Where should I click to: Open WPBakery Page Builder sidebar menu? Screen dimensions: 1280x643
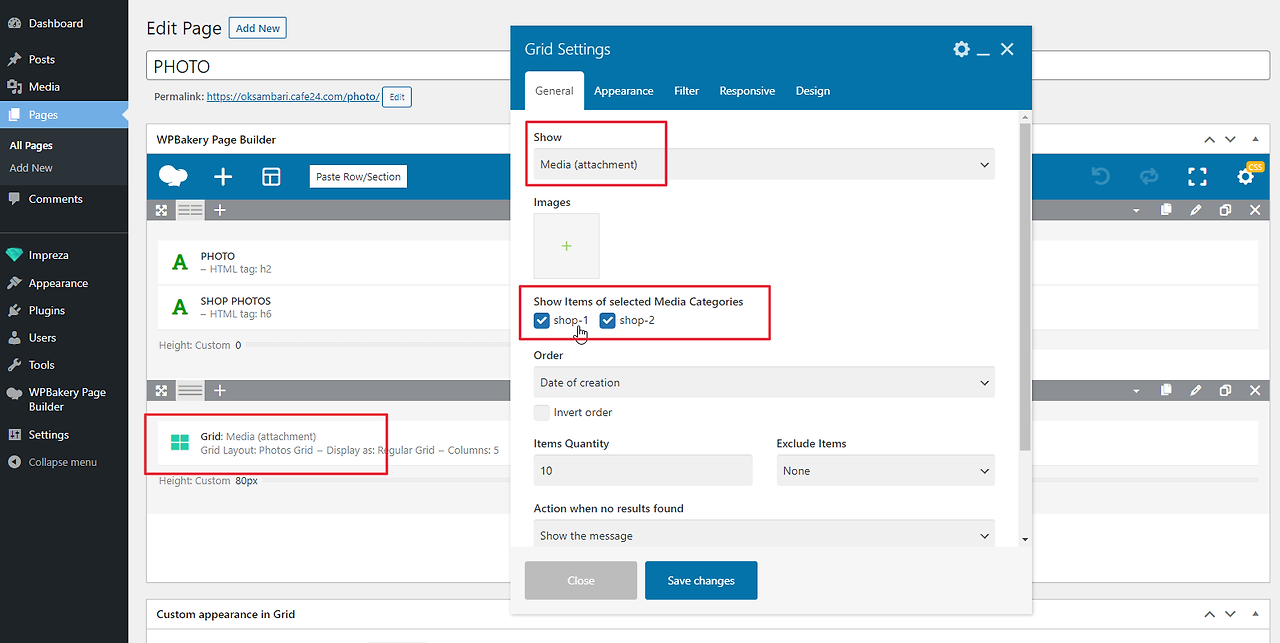click(64, 399)
